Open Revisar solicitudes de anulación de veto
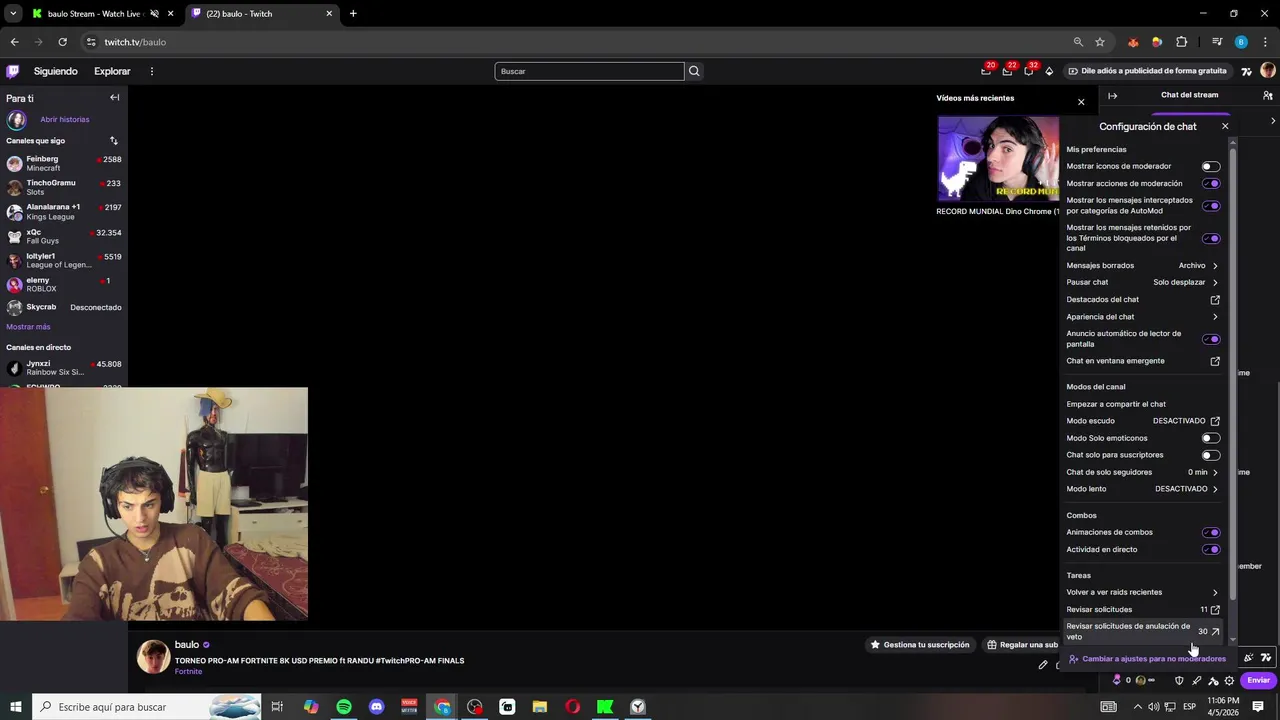The image size is (1280, 720). pos(1143,631)
